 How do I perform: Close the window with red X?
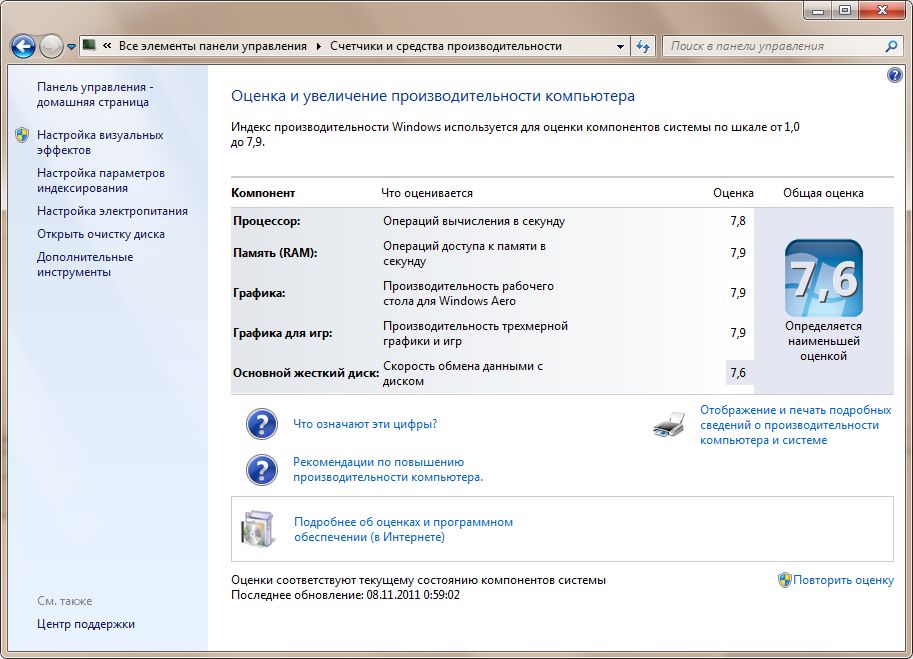click(x=882, y=10)
